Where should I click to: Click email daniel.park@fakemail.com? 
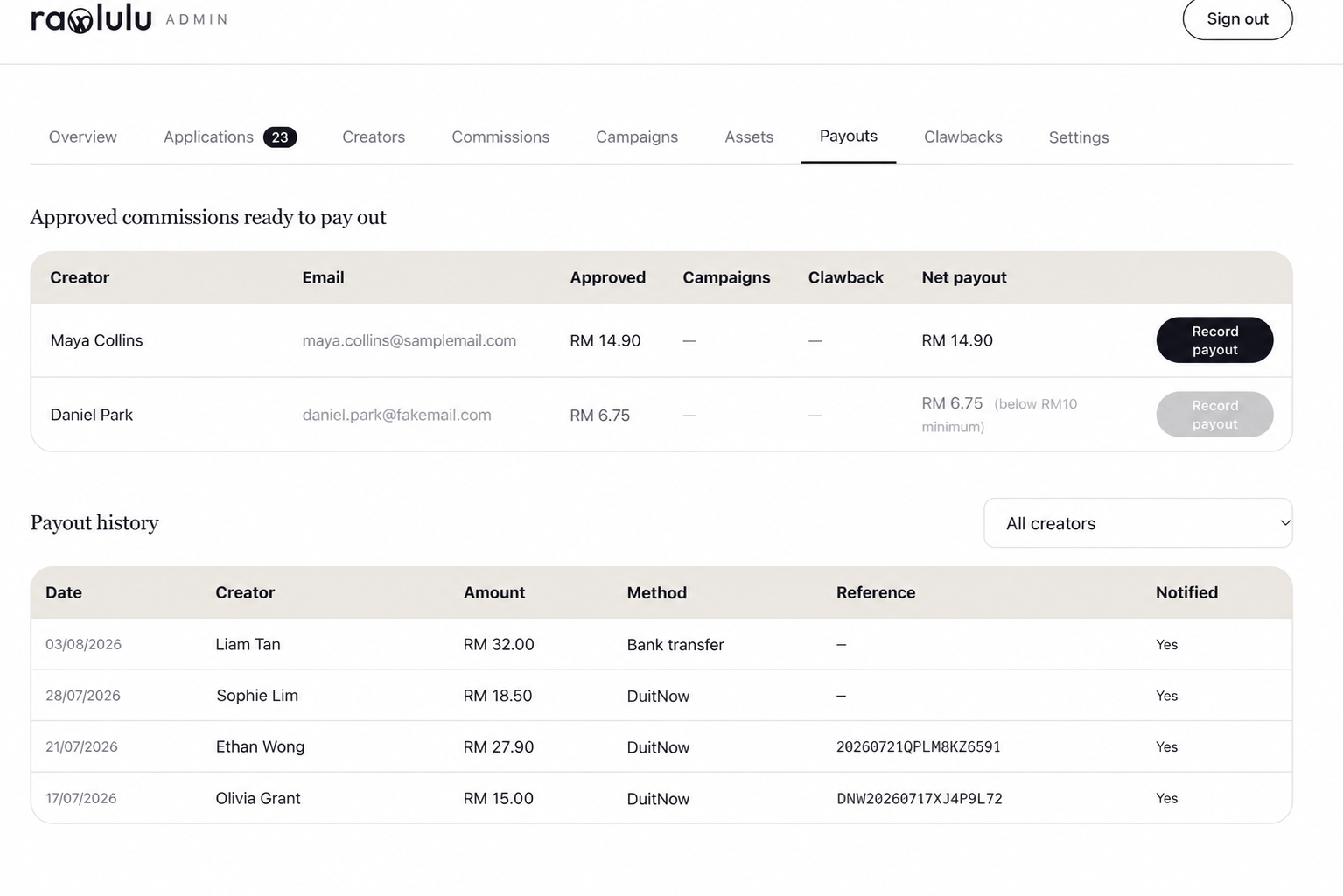tap(396, 415)
